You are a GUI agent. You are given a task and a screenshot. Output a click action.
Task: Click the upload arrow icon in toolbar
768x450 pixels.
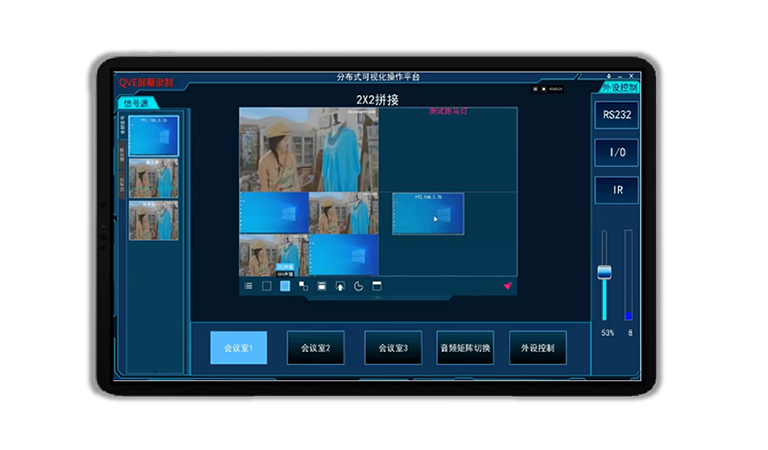click(340, 286)
